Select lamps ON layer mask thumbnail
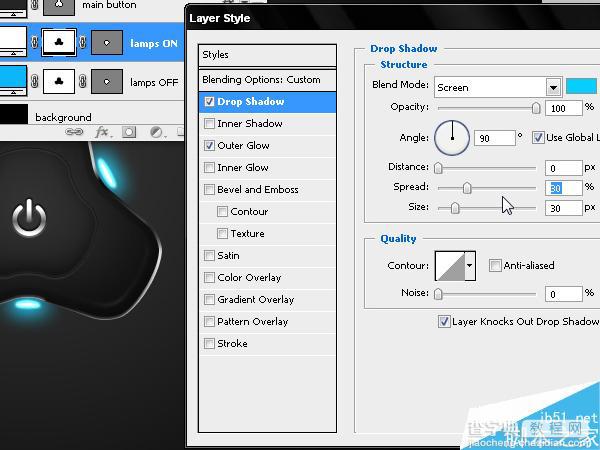The height and width of the screenshot is (450, 600). coord(107,43)
